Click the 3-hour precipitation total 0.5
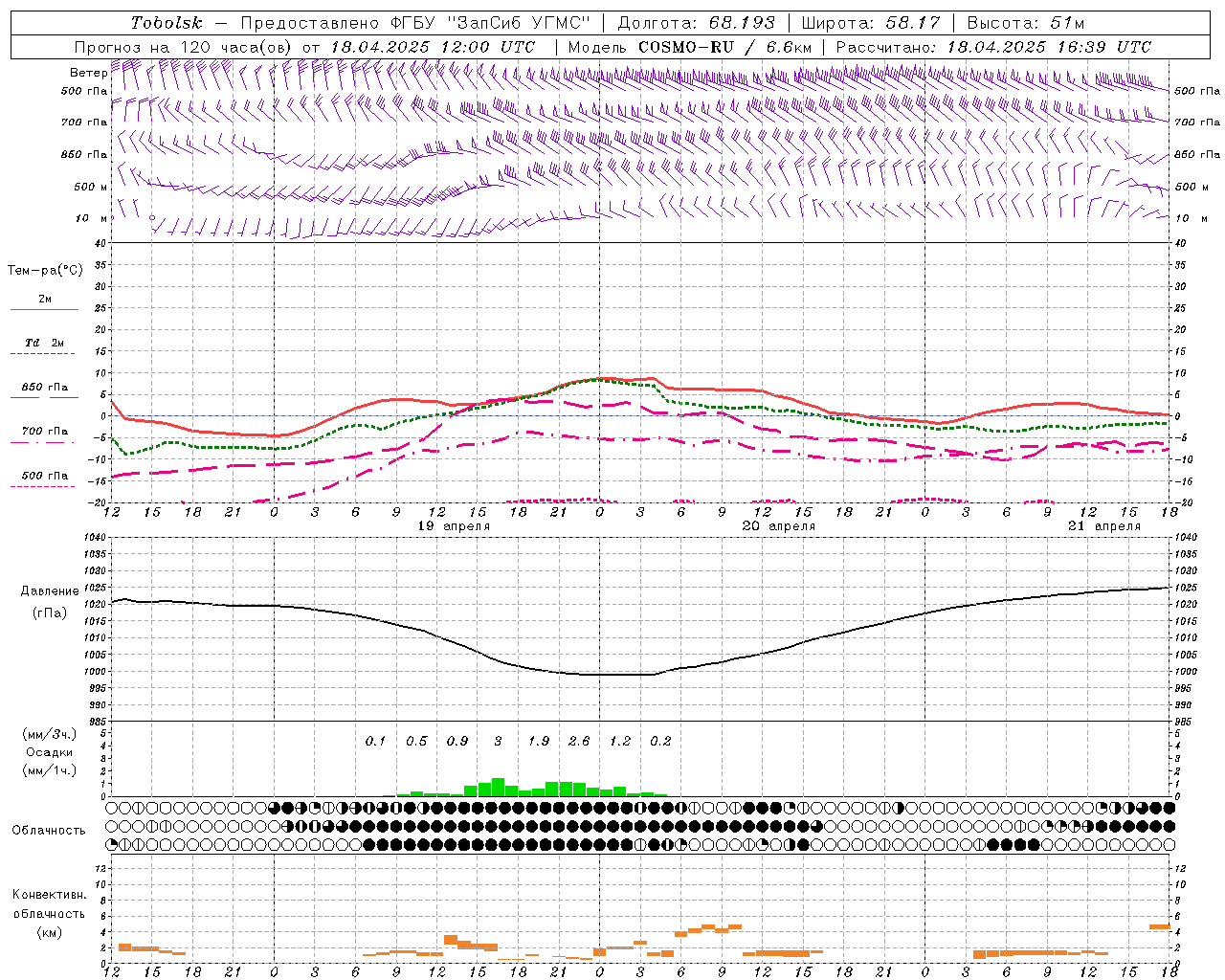The image size is (1225, 980). tap(416, 742)
